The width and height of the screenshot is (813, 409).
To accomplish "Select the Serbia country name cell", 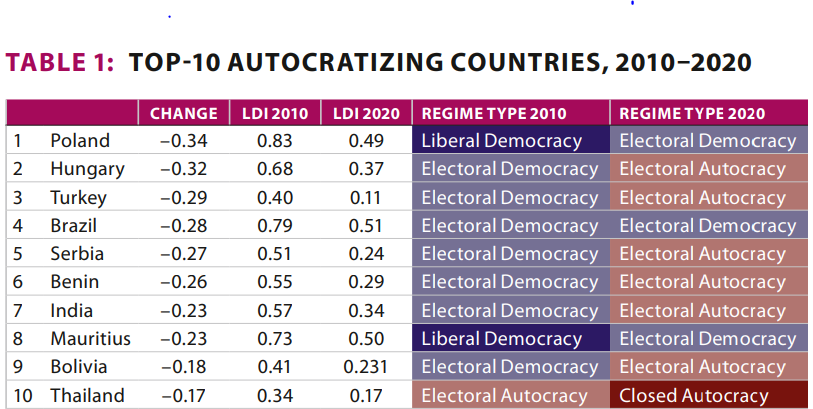I will click(x=77, y=254).
